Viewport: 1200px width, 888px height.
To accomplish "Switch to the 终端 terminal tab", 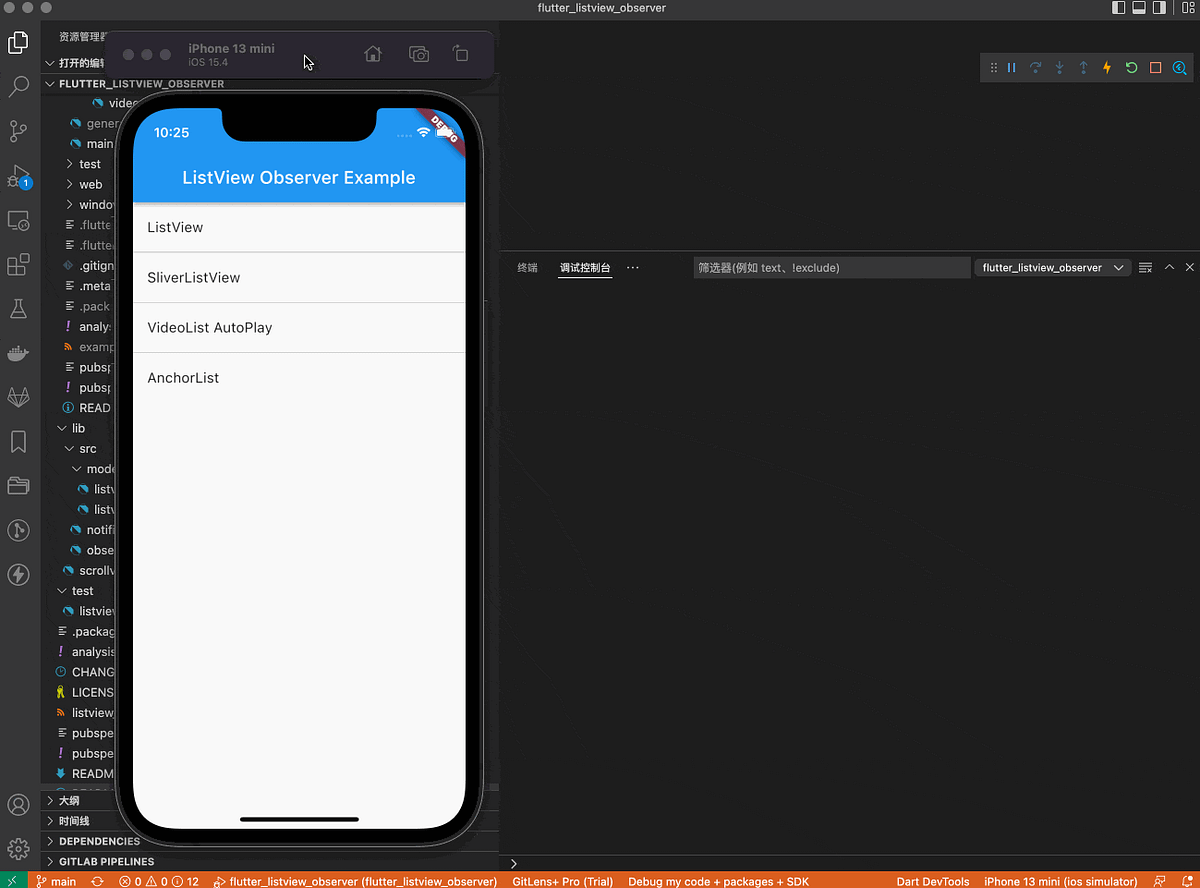I will point(527,267).
